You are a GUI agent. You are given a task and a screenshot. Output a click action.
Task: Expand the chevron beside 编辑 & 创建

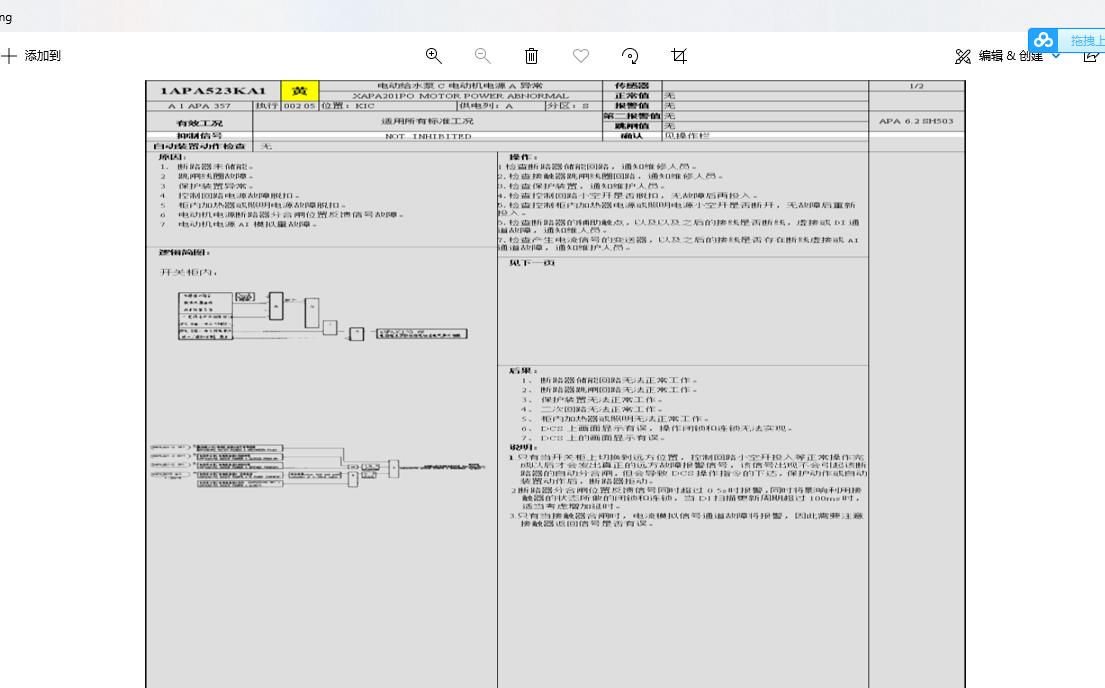[x=1056, y=56]
